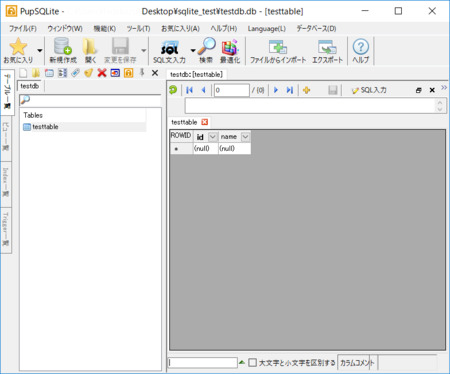Click the table filter search field
This screenshot has width=450, height=374.
coord(90,100)
